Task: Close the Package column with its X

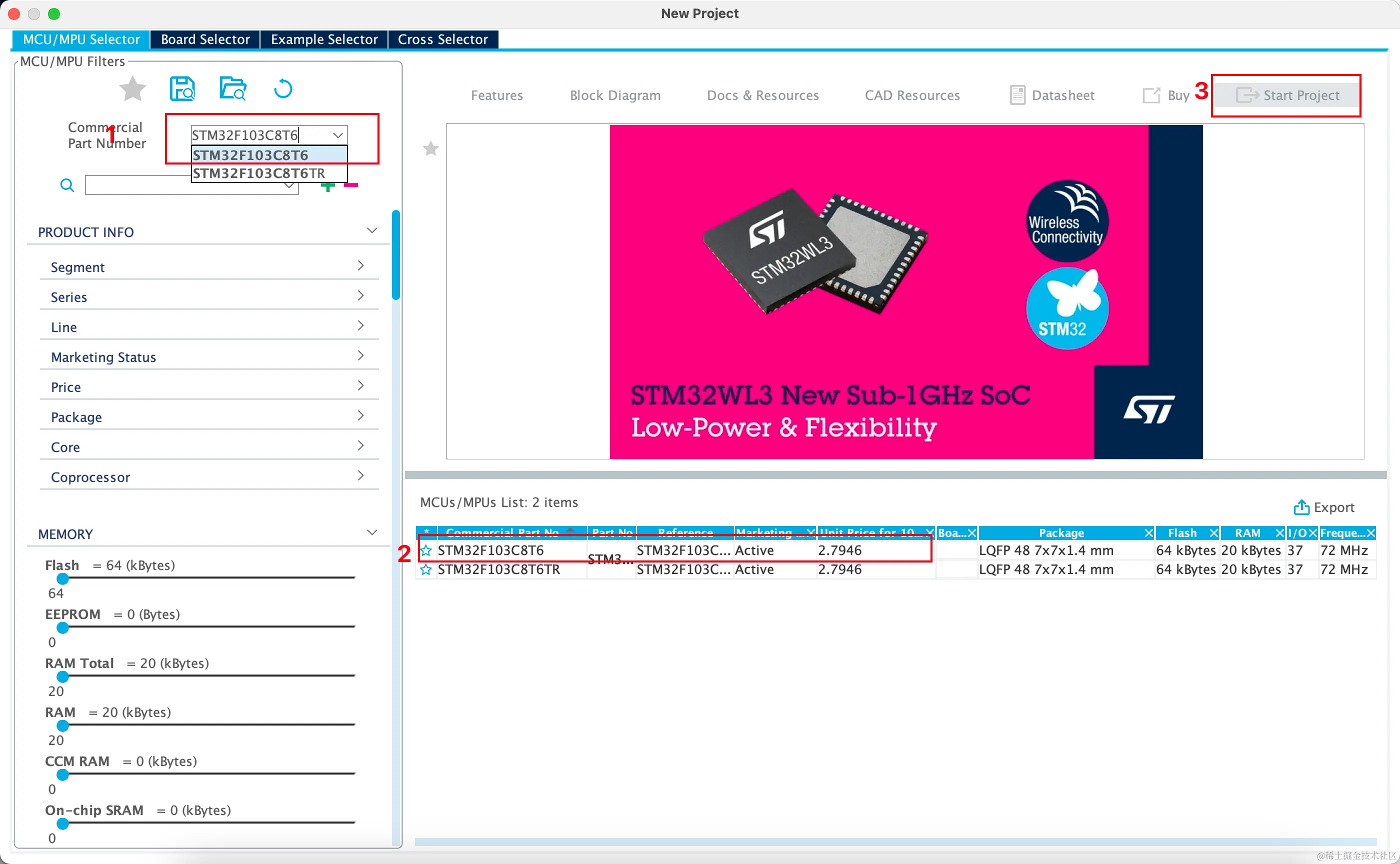Action: click(1149, 533)
